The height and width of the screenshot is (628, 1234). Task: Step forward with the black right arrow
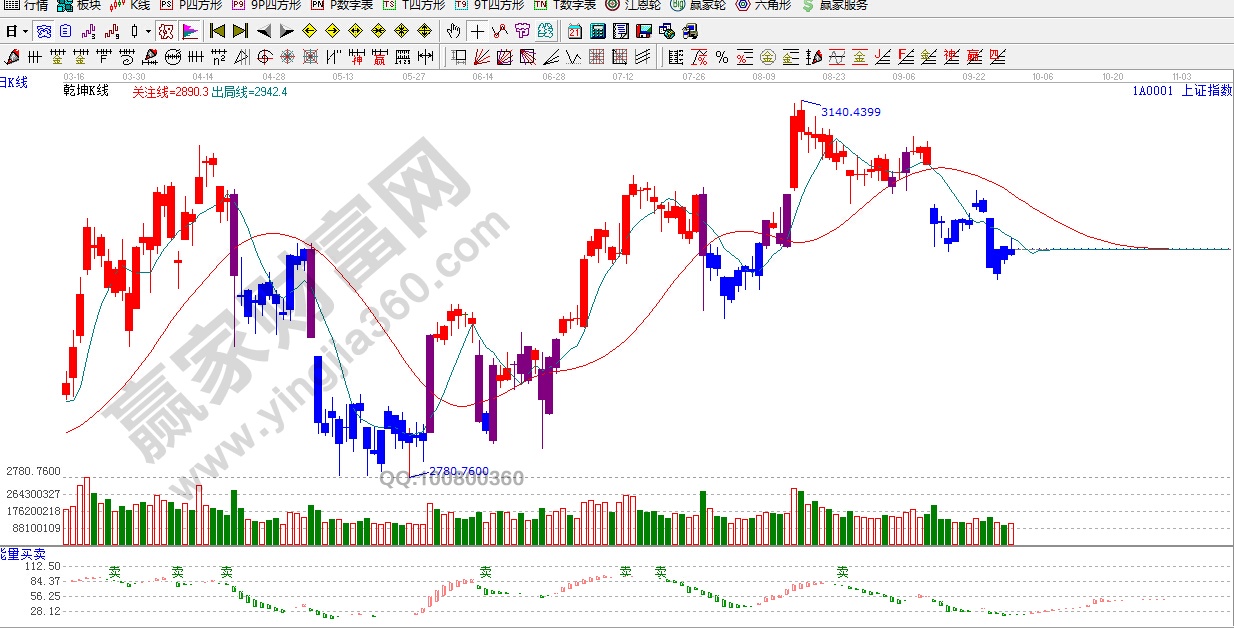pos(286,31)
